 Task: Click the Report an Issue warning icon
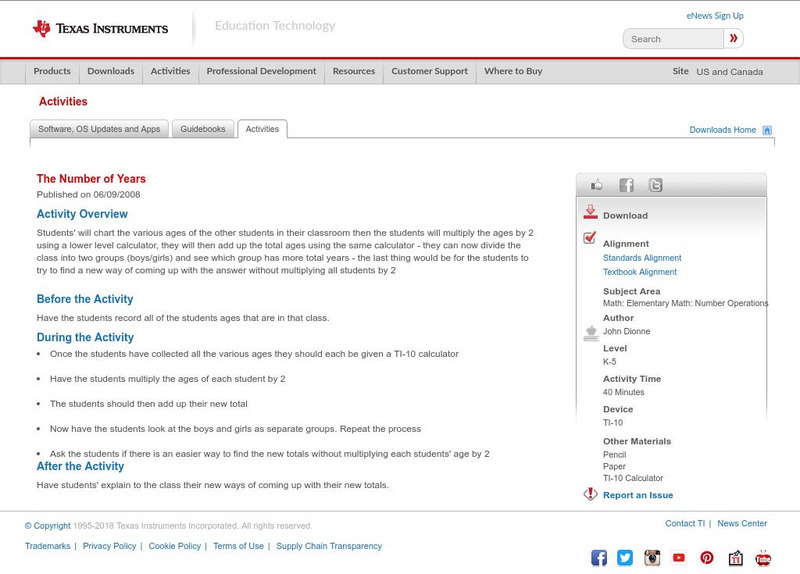point(590,494)
